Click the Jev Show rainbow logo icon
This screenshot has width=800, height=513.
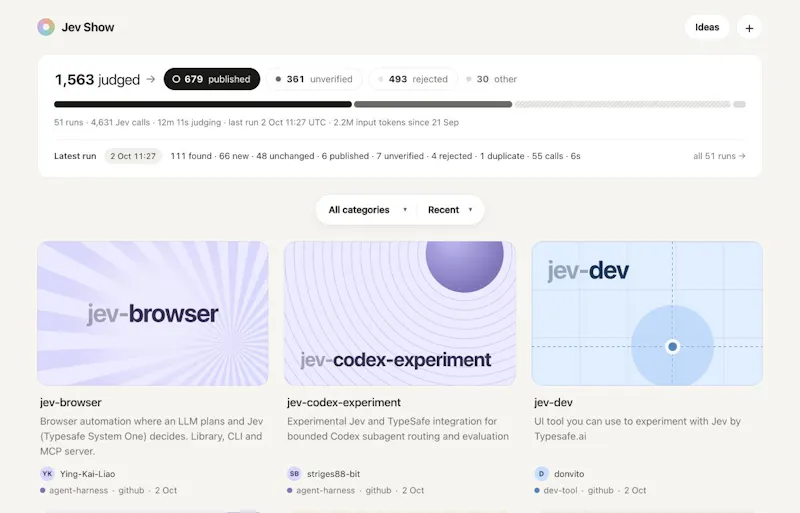pyautogui.click(x=46, y=27)
